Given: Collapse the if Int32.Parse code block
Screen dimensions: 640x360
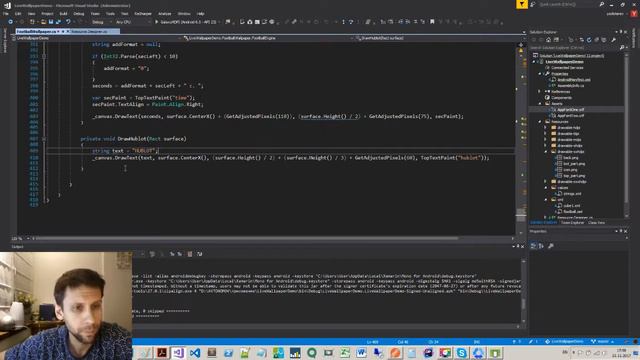Looking at the screenshot, I should (x=44, y=56).
